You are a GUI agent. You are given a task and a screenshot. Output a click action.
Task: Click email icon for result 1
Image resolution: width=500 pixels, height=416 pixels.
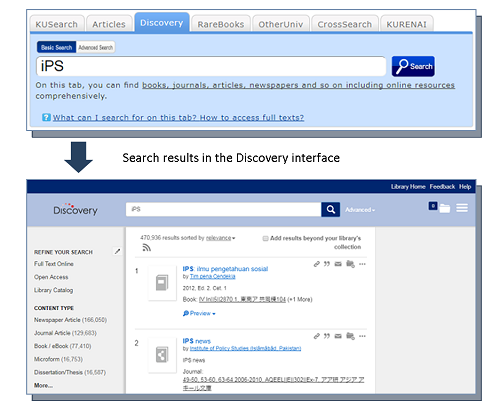coord(338,264)
